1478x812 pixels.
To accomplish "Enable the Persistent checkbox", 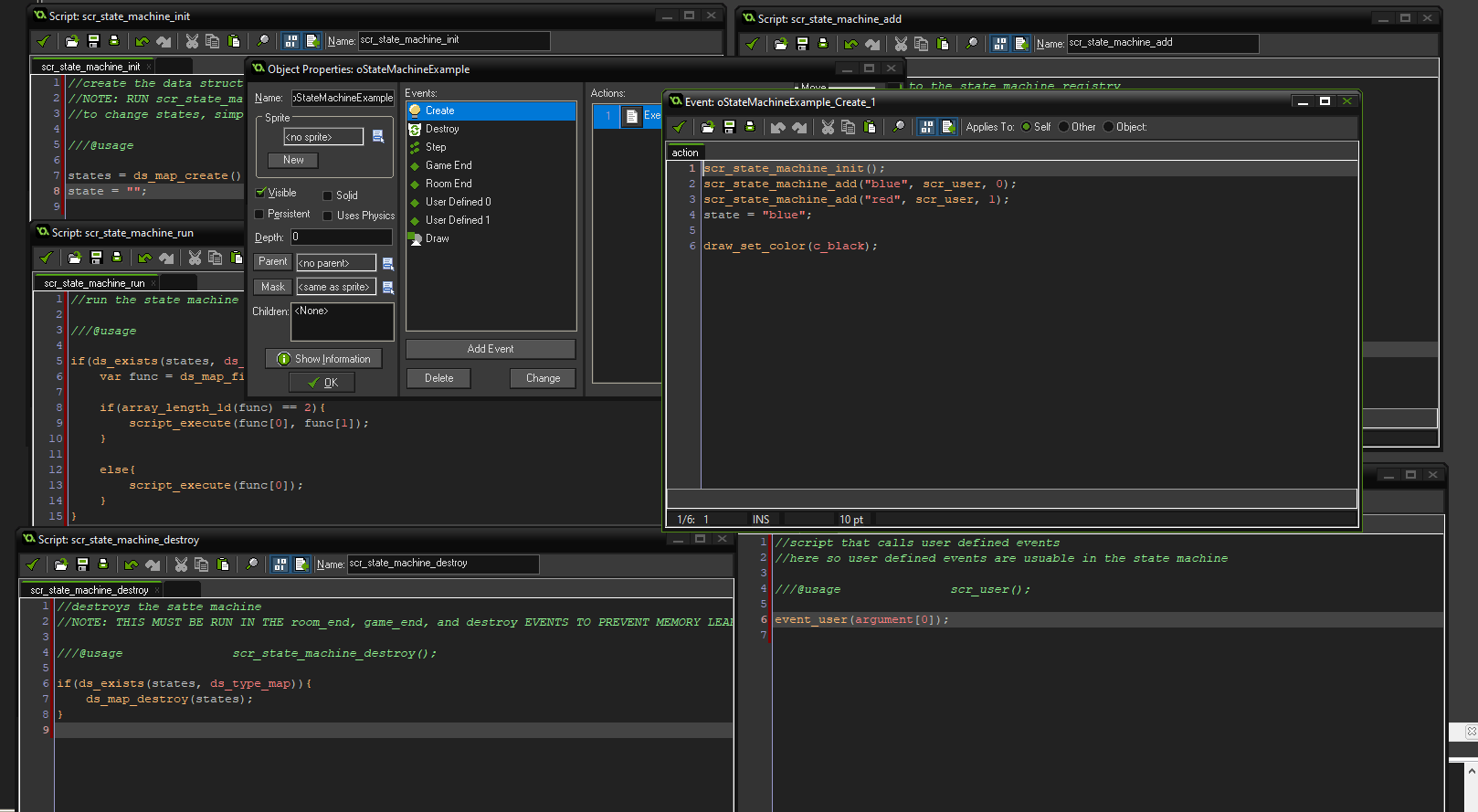I will (x=259, y=215).
